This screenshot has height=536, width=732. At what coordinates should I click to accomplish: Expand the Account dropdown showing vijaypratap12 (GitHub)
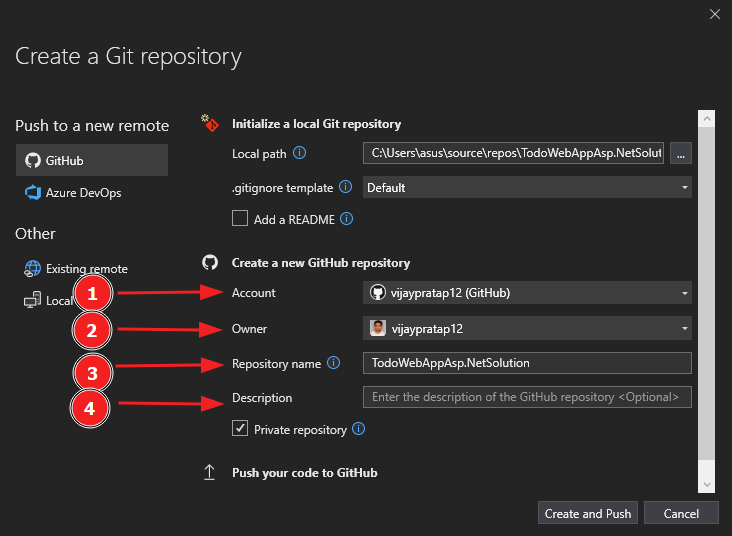[x=527, y=293]
